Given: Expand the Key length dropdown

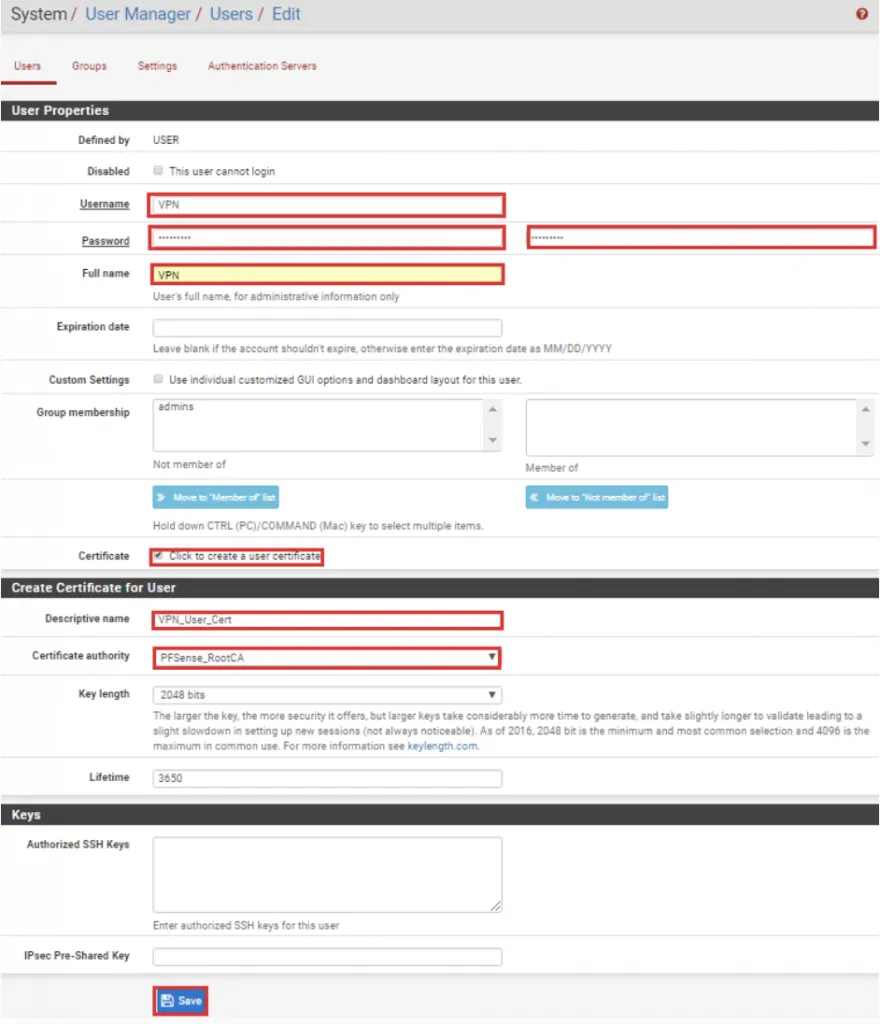Looking at the screenshot, I should coord(327,694).
